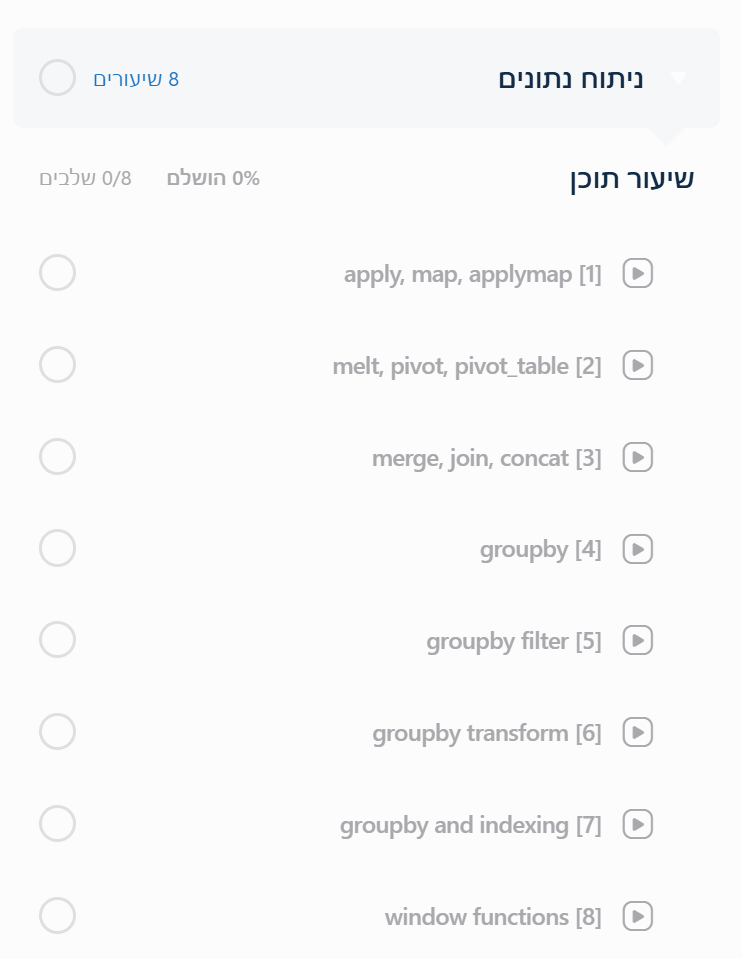Mark apply, map, applymap lesson as complete

[x=57, y=273]
